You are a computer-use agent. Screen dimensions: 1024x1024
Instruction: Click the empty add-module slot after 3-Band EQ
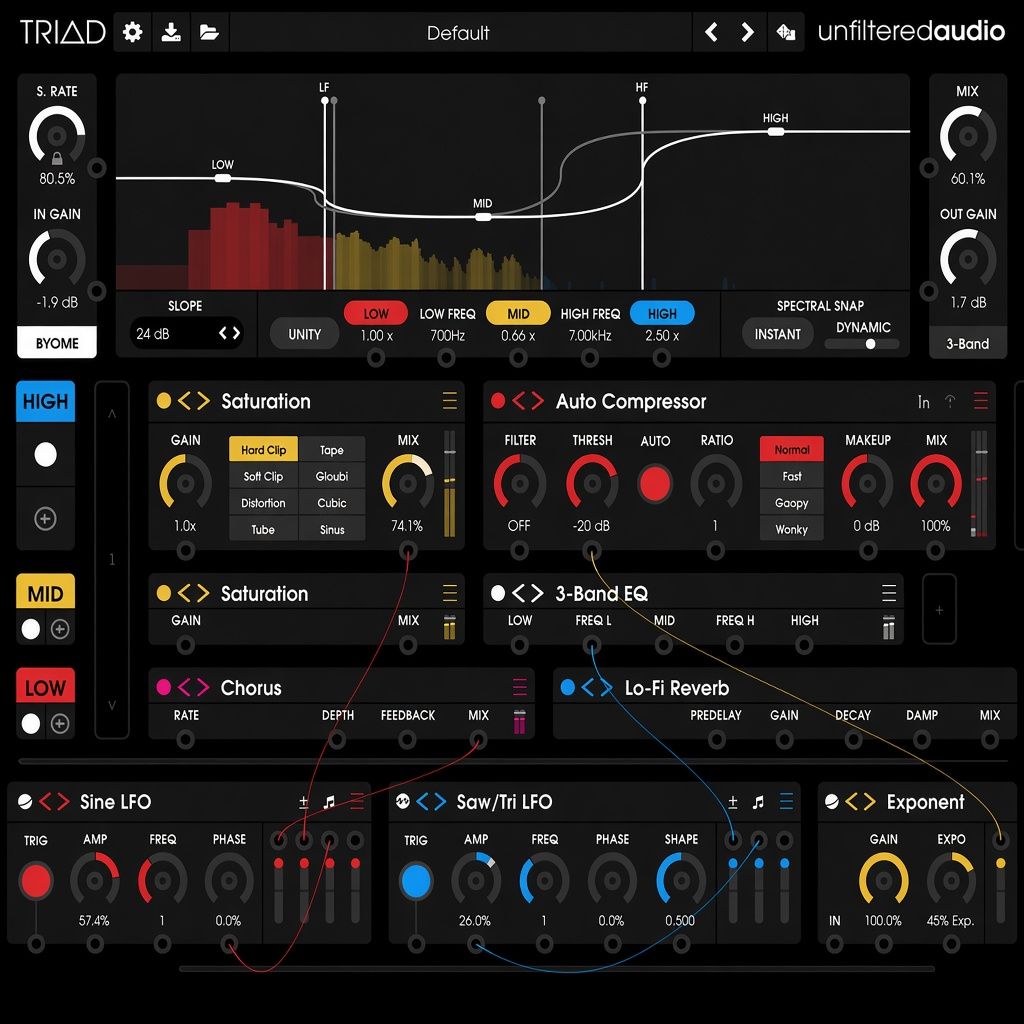coord(939,609)
